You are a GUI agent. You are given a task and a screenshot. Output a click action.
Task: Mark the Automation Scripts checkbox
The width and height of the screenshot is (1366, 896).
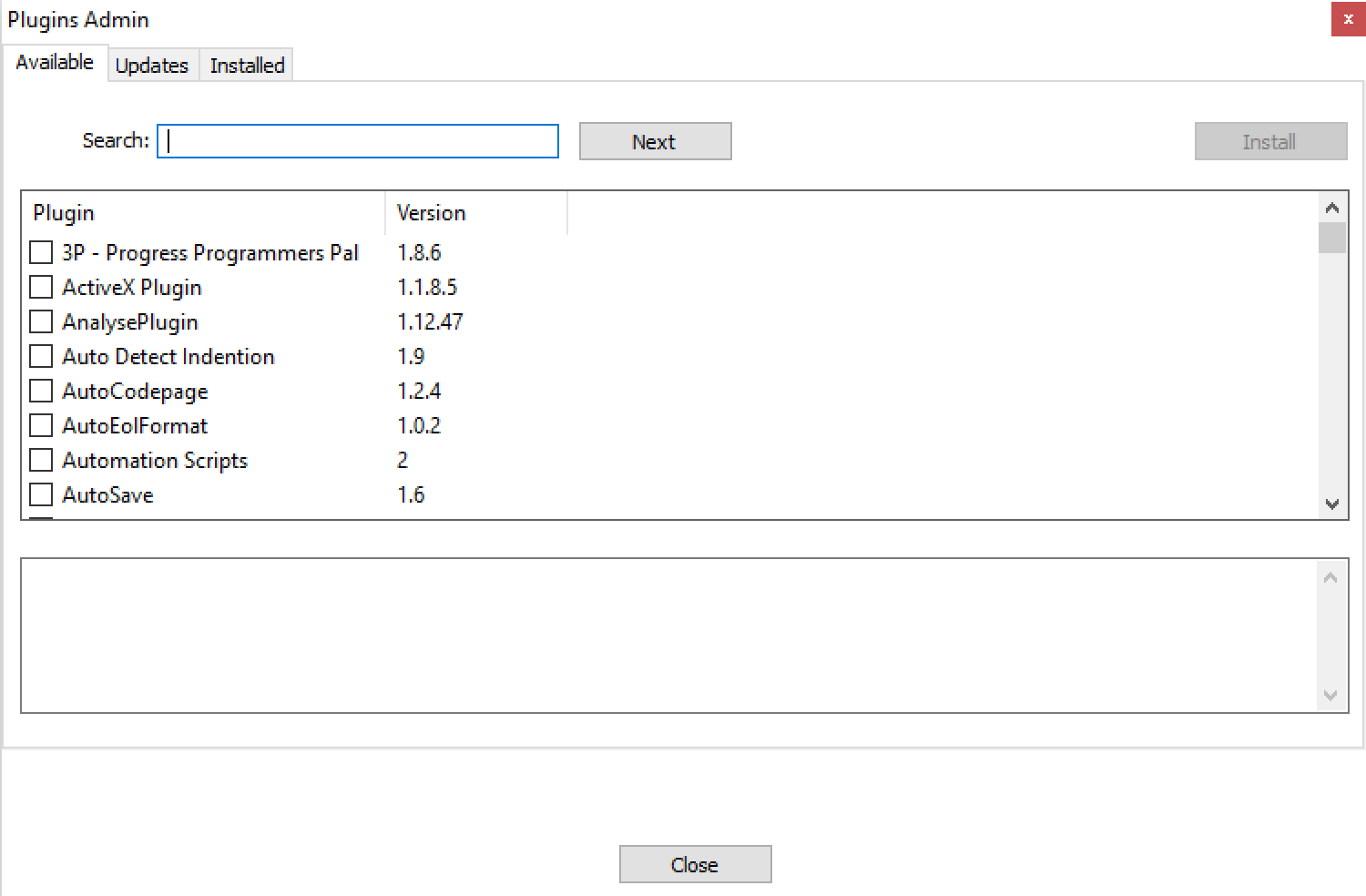coord(41,460)
